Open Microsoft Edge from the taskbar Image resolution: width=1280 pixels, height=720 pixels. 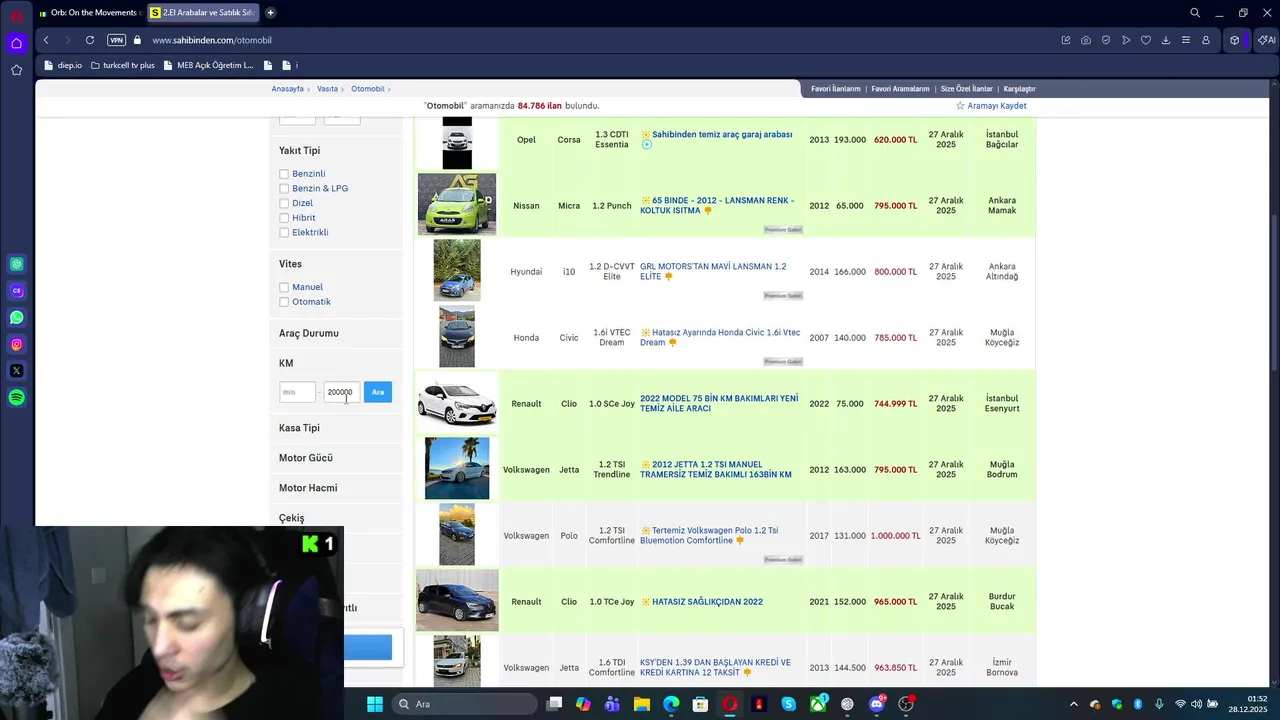[x=671, y=704]
